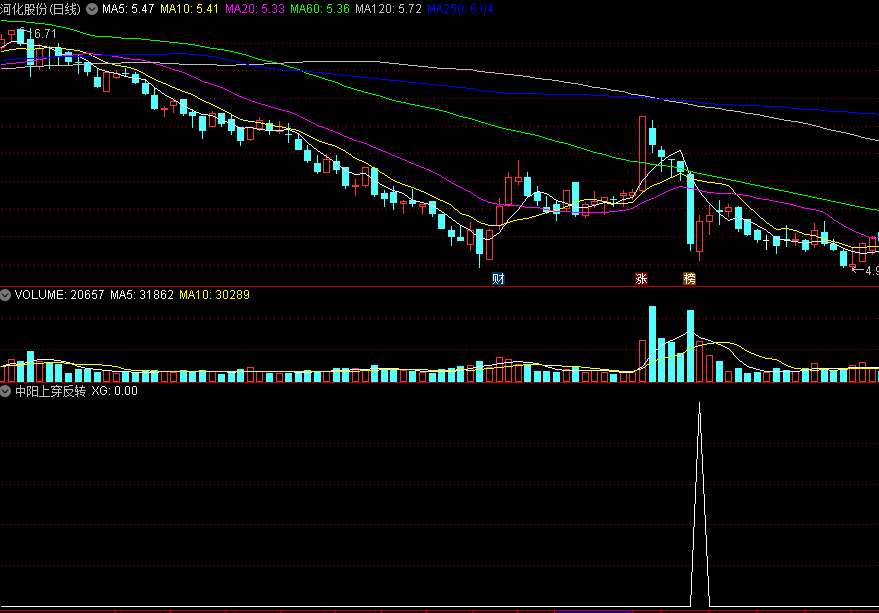Click the 涨 limit-up marker icon

641,279
